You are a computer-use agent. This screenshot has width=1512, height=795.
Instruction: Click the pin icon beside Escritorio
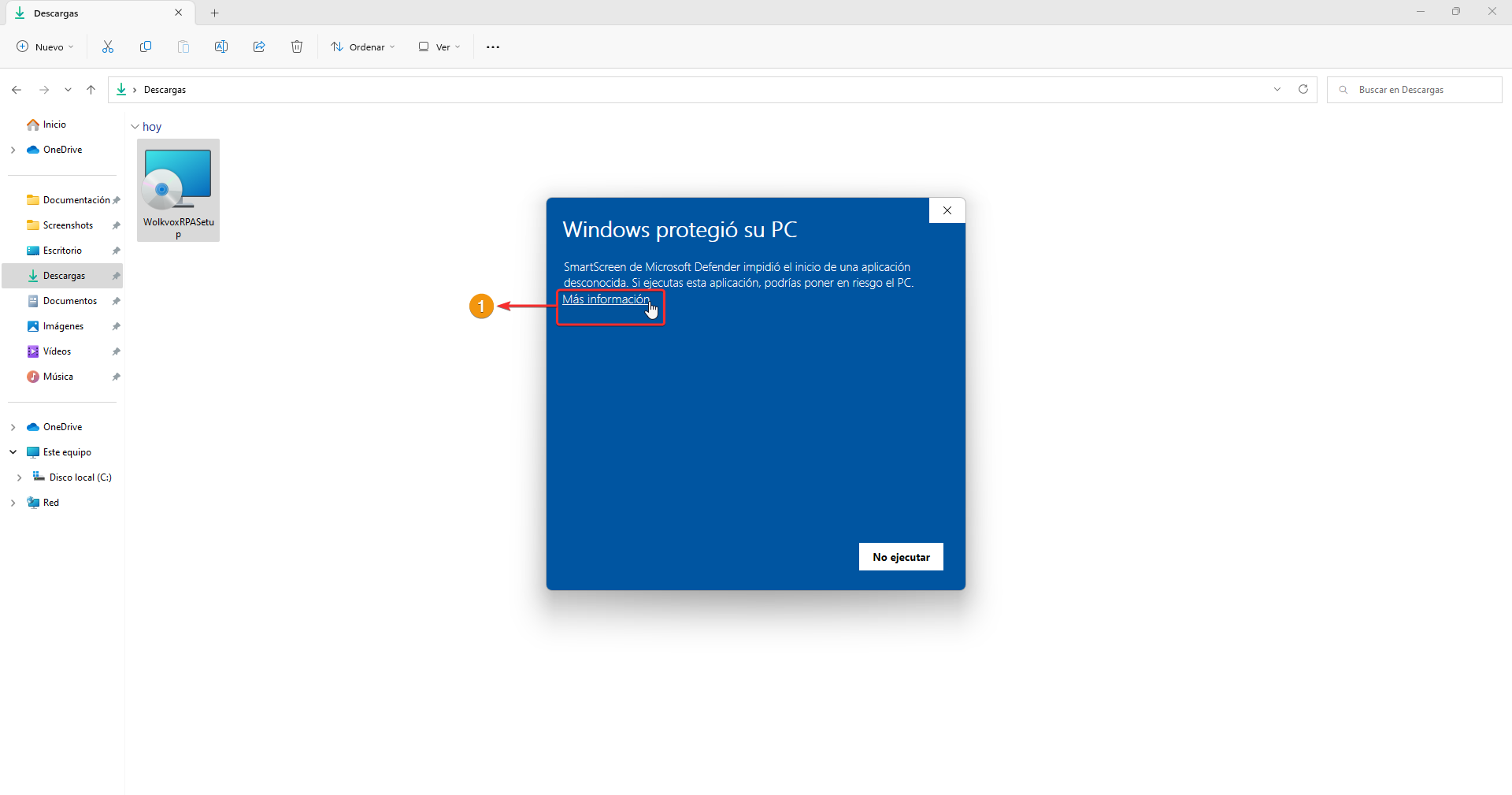pyautogui.click(x=117, y=251)
